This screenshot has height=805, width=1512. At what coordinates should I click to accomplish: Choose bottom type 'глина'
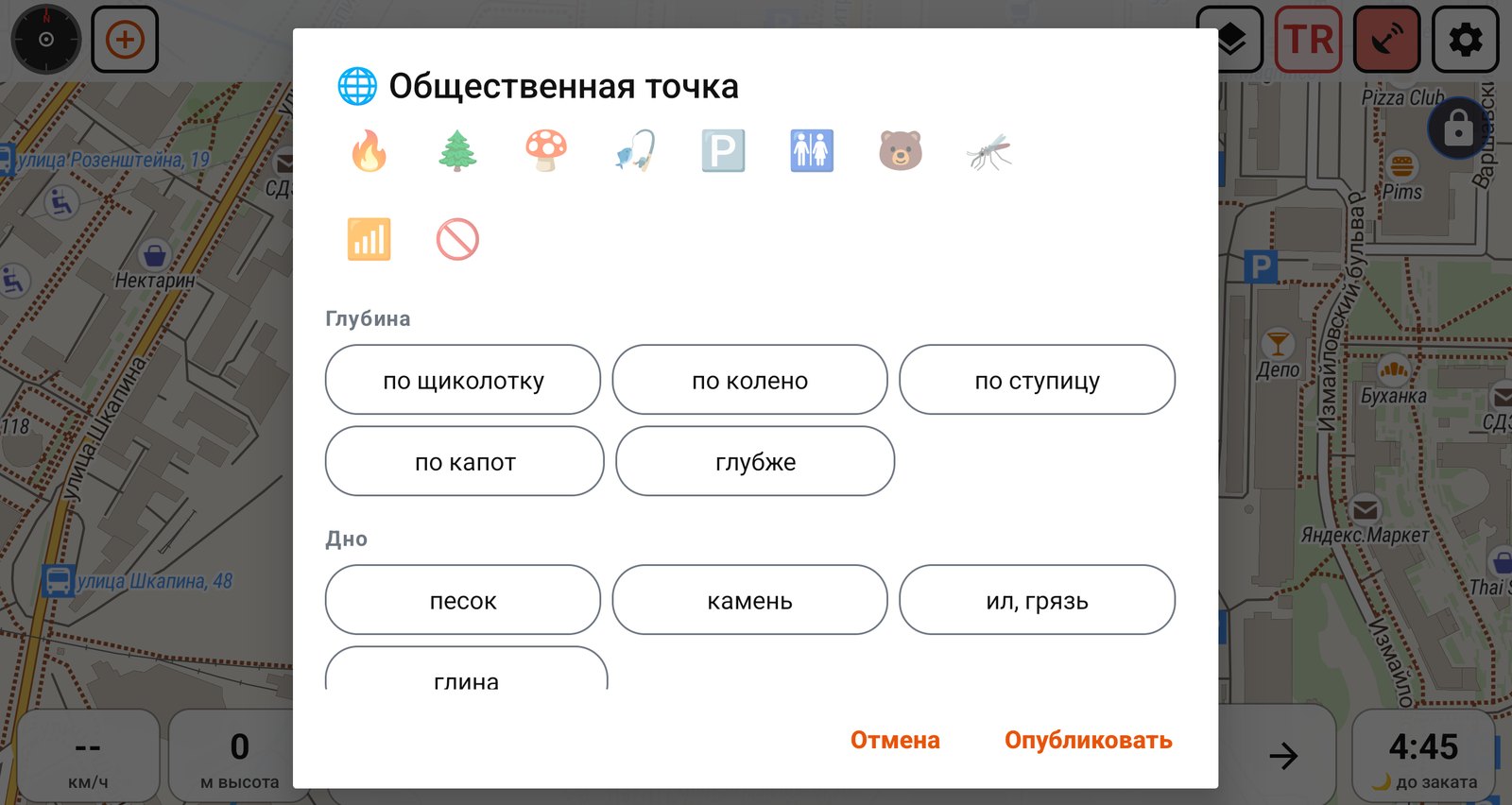tap(466, 668)
